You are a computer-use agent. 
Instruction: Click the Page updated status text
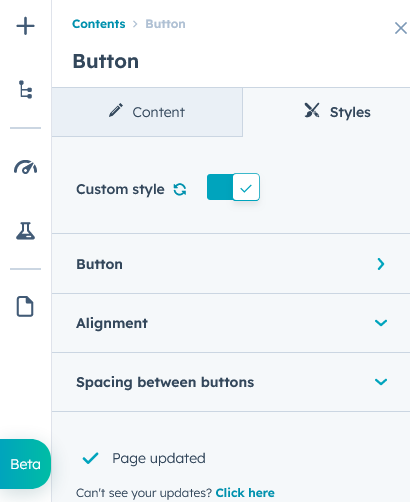tap(159, 458)
